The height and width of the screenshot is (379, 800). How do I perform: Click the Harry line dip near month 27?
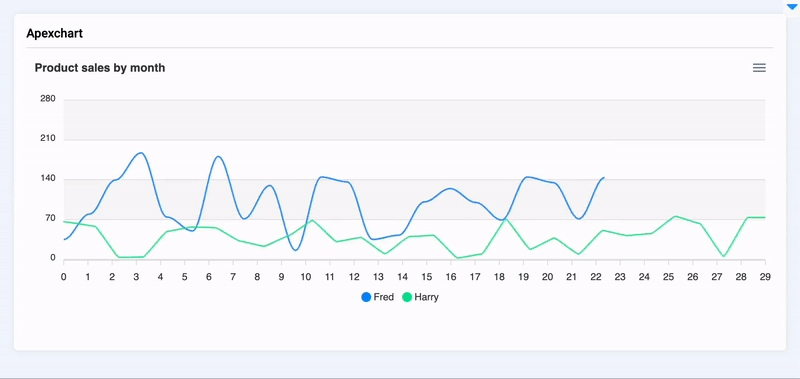click(x=723, y=257)
